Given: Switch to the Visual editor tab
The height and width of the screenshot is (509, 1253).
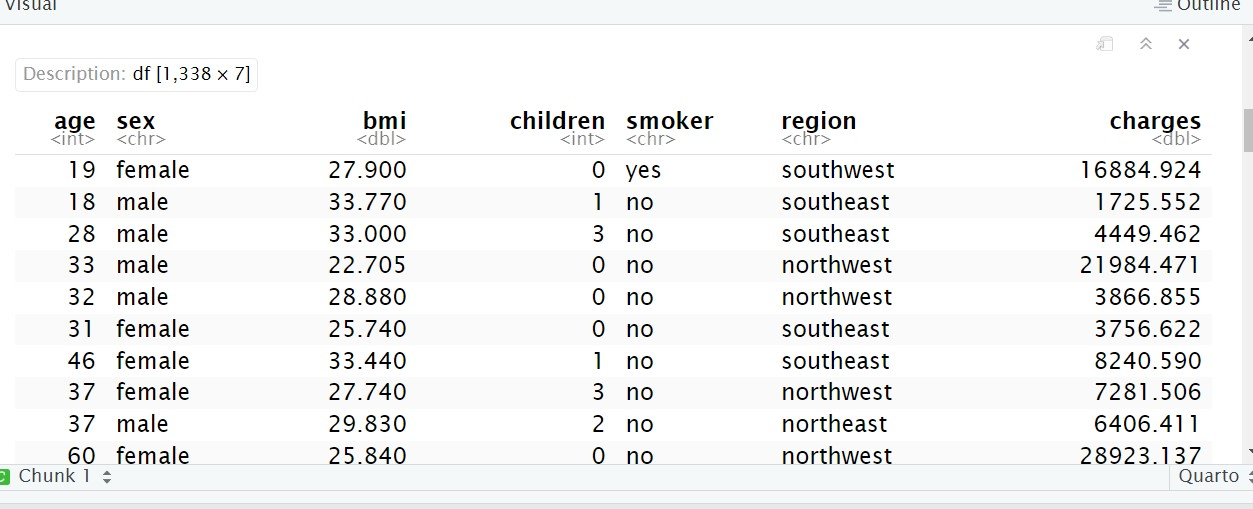Looking at the screenshot, I should pos(30,6).
